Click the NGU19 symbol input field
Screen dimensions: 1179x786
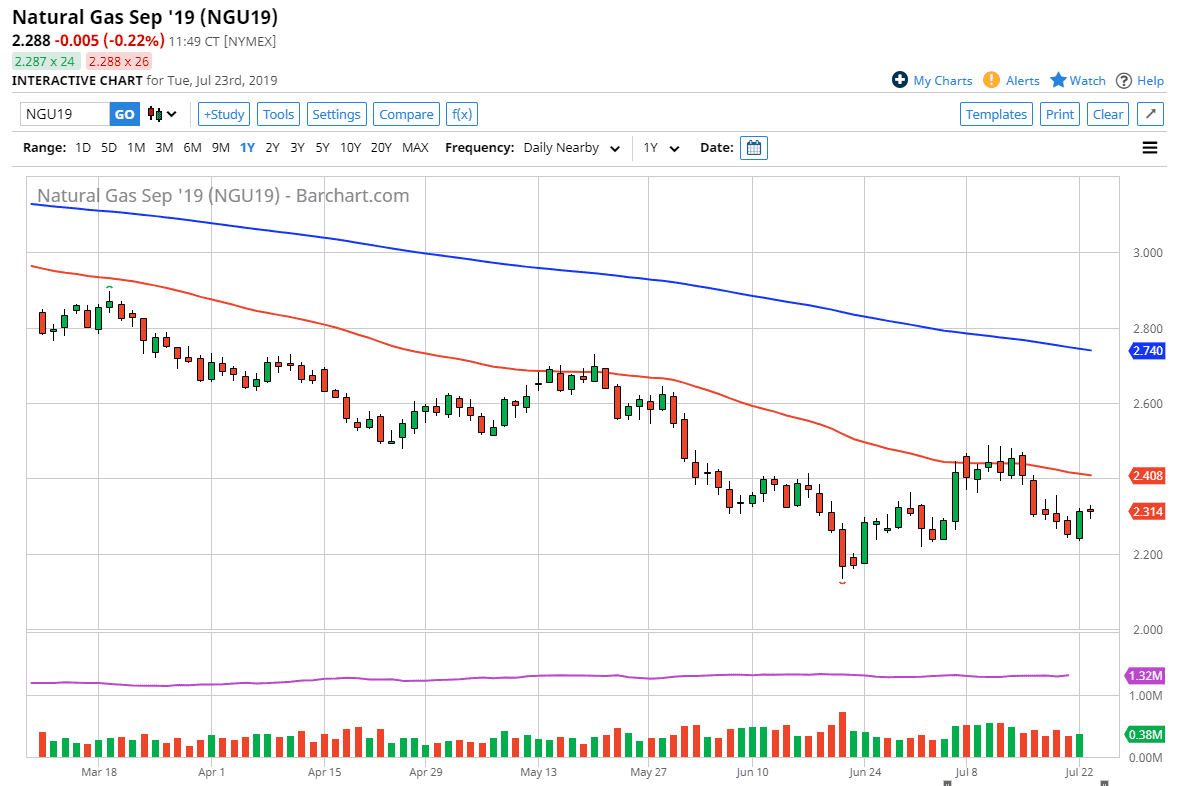click(x=65, y=114)
